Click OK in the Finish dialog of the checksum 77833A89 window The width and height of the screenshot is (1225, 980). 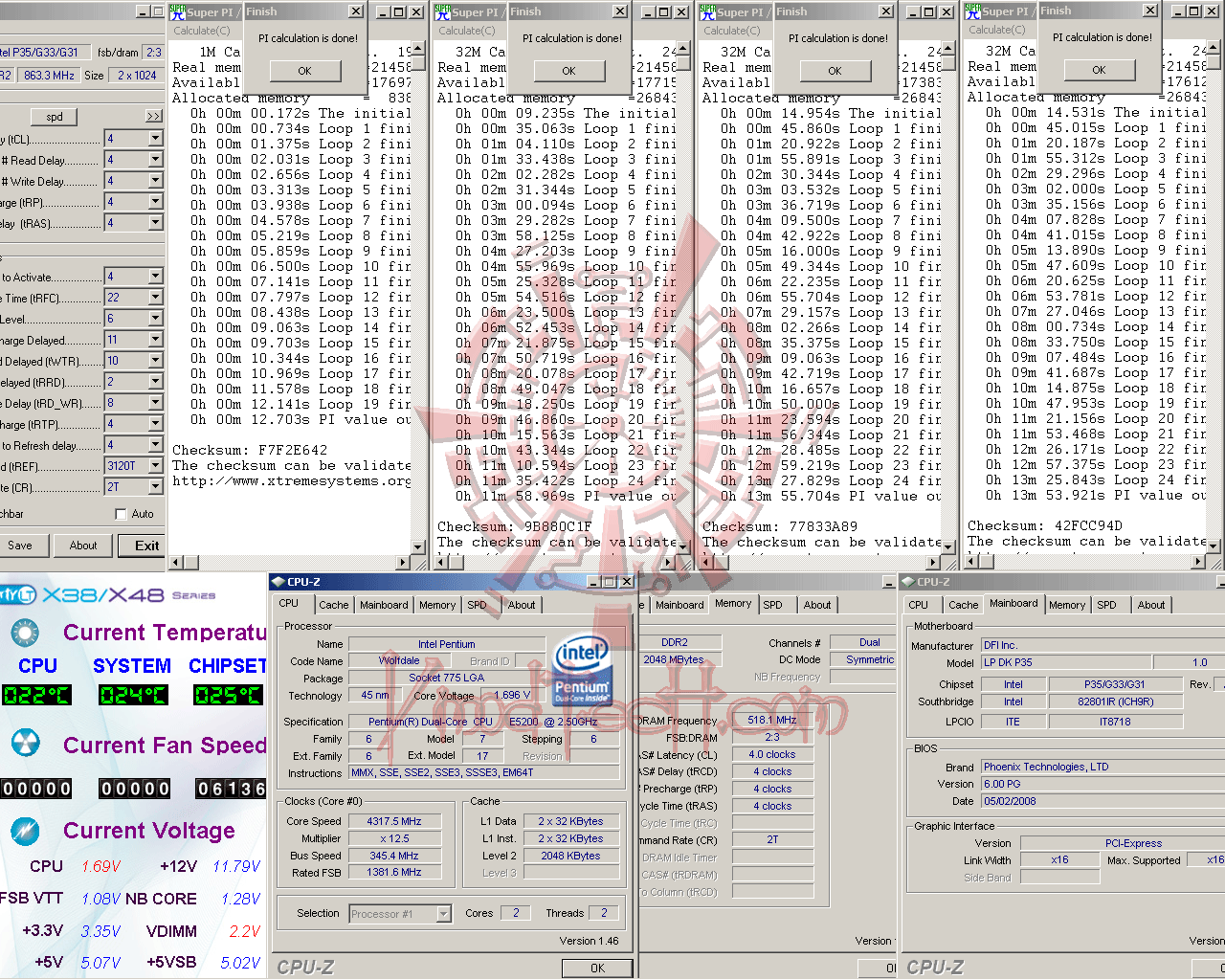[835, 71]
